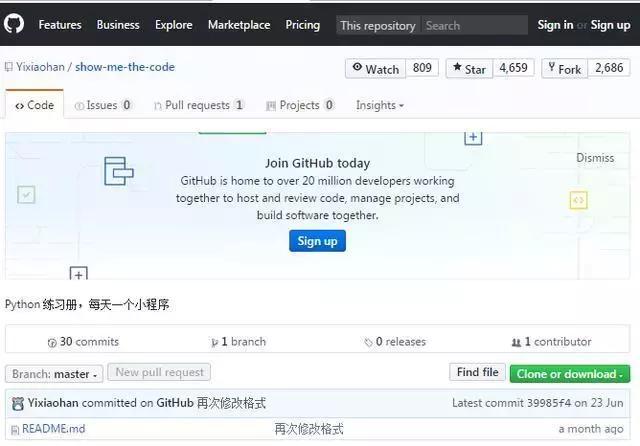
Task: Click the New pull request button
Action: tap(159, 372)
